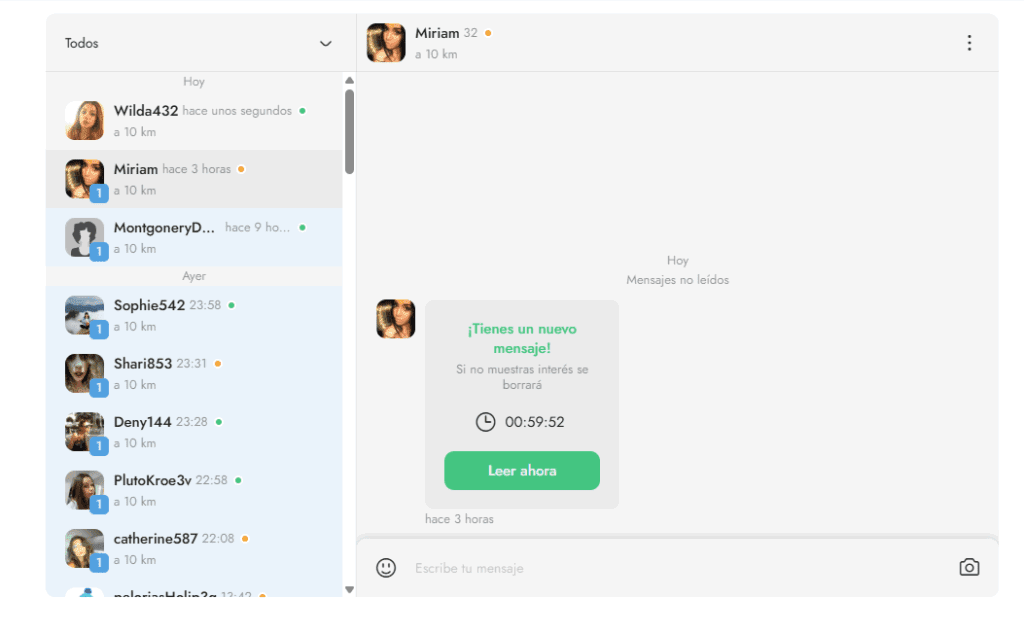Click the clock icon beside countdown timer
This screenshot has width=1024, height=633.
485,422
